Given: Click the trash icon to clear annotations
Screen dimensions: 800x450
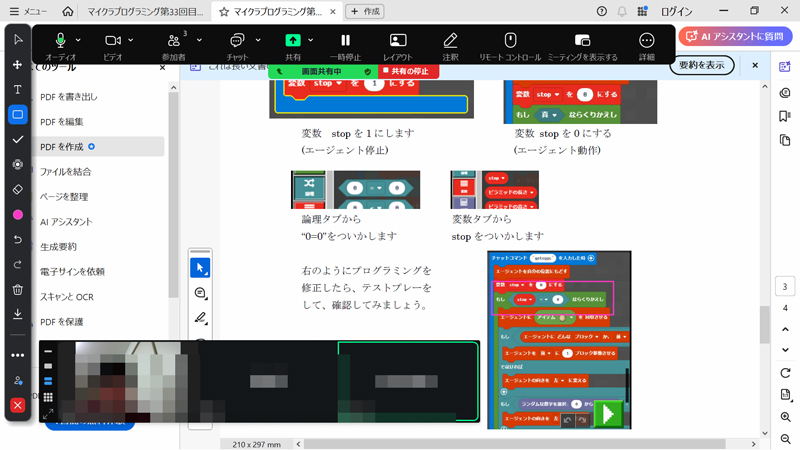Looking at the screenshot, I should click(17, 290).
